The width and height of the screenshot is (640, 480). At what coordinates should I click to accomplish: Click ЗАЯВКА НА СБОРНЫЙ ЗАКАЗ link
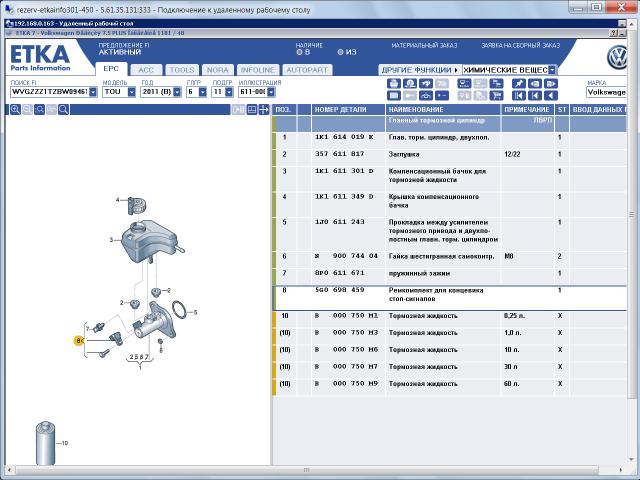[x=520, y=45]
